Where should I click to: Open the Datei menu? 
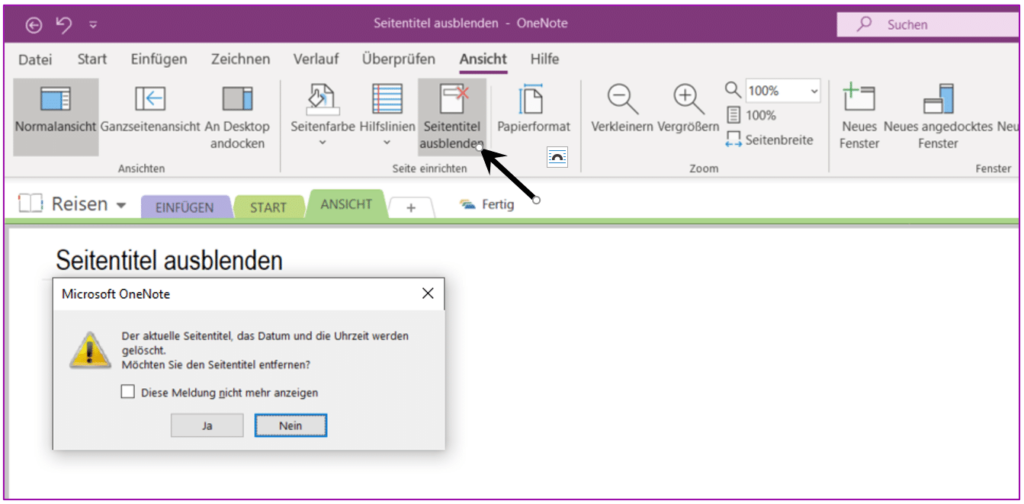coord(35,59)
